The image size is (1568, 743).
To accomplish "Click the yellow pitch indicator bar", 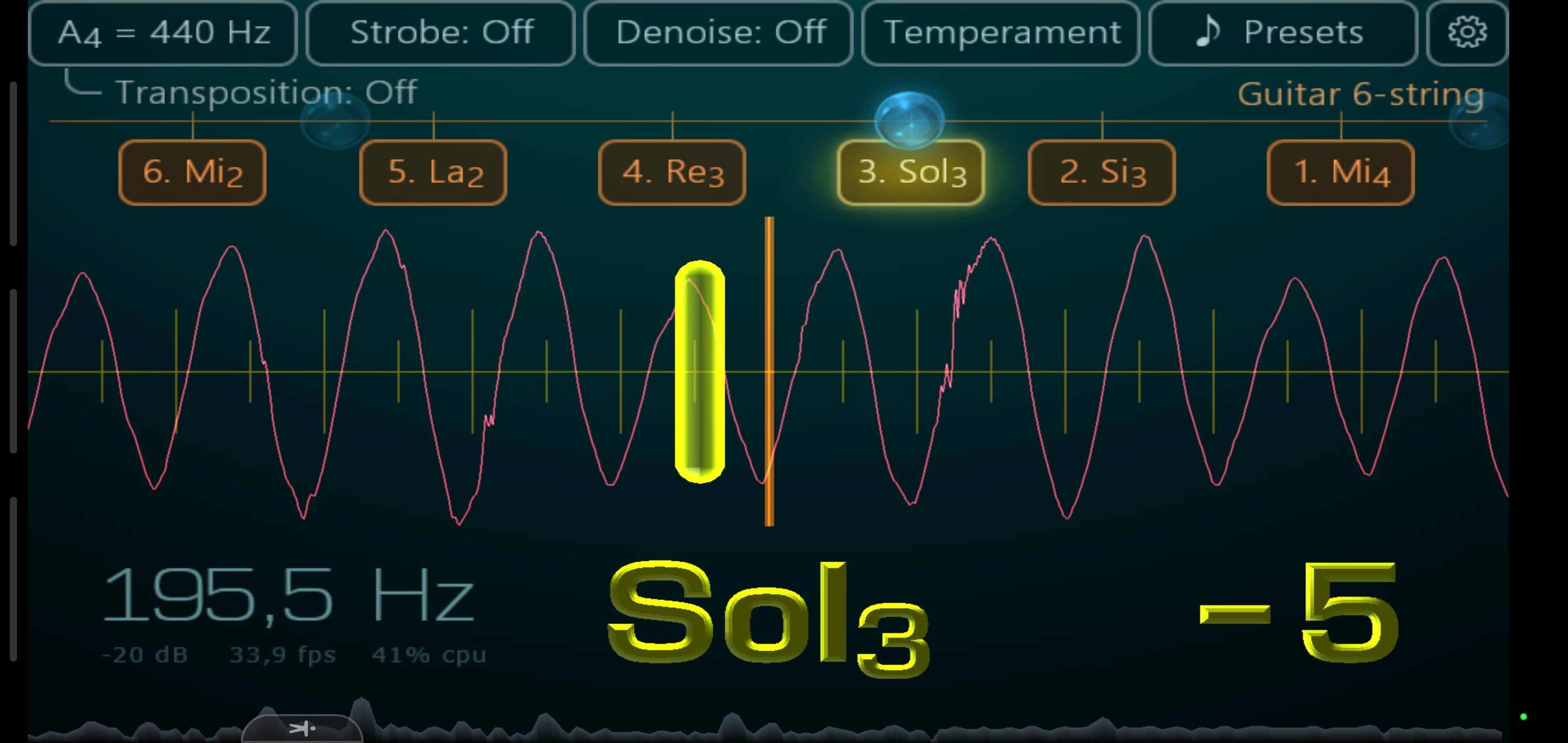I will (699, 372).
